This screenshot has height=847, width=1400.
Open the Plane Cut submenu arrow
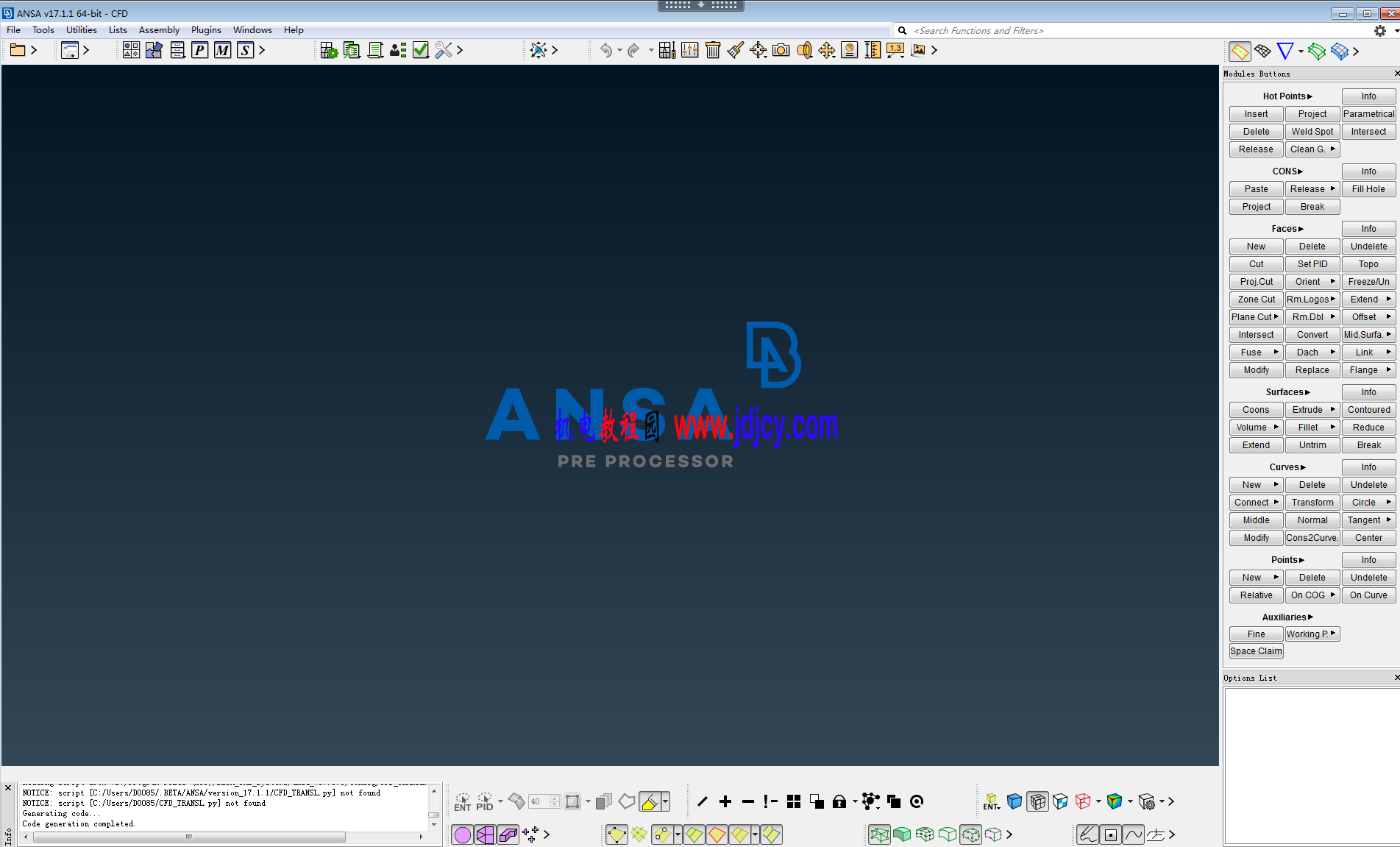1276,316
